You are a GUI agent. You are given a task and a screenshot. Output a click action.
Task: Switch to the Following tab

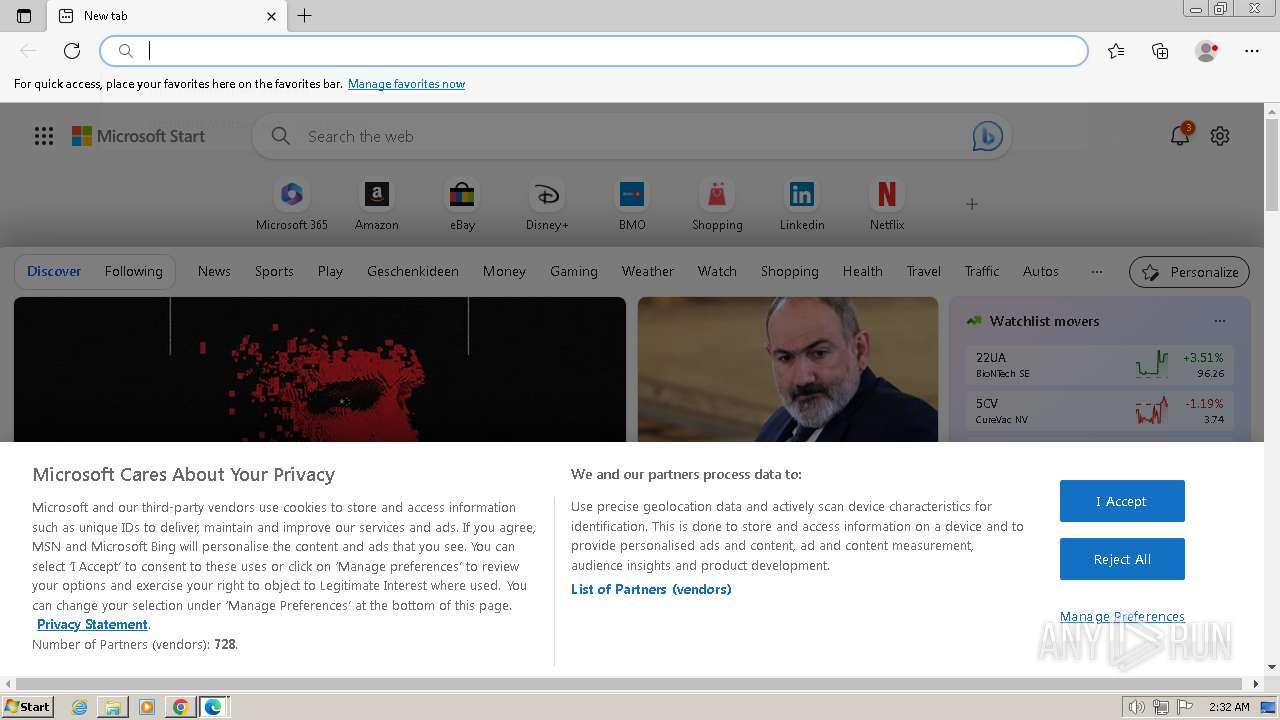click(133, 271)
